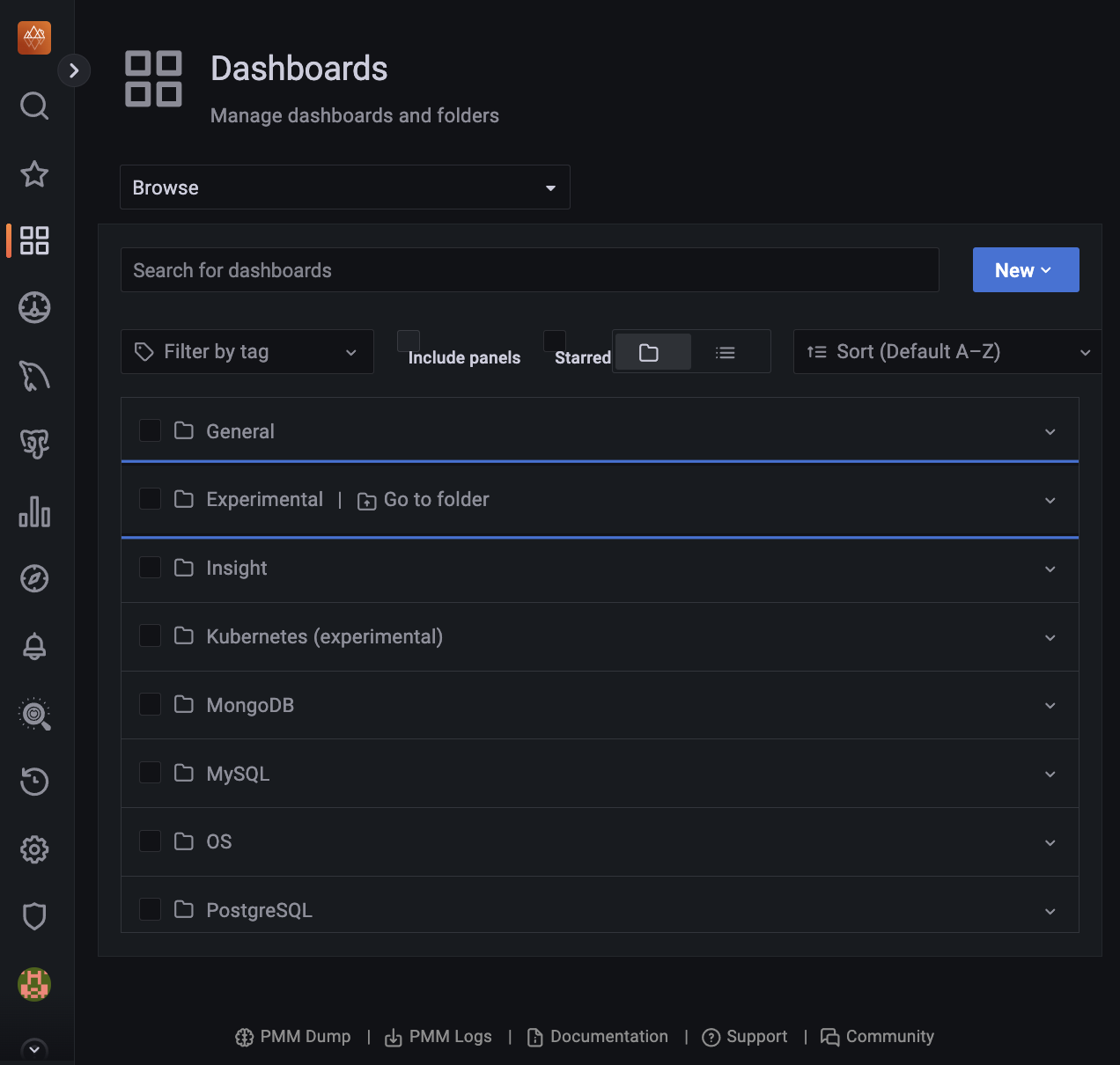
Task: Open Starred dashboards from the sidebar star icon
Action: (x=34, y=174)
